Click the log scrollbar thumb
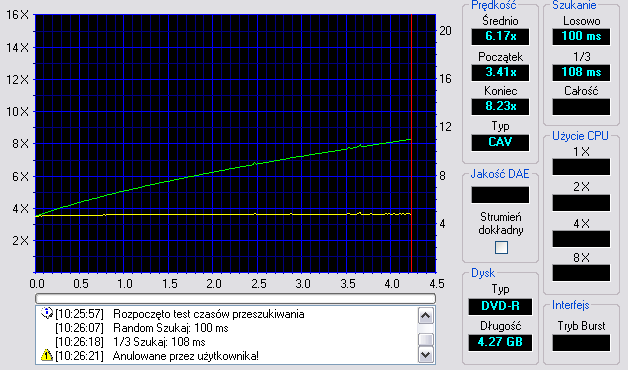 [x=425, y=340]
